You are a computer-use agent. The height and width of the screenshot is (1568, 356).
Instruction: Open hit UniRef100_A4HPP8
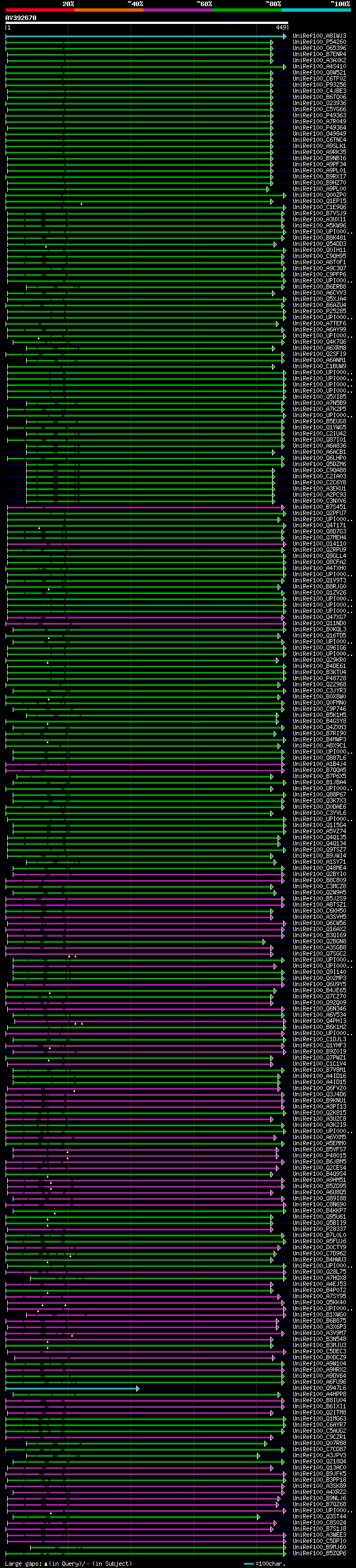pyautogui.click(x=319, y=1394)
